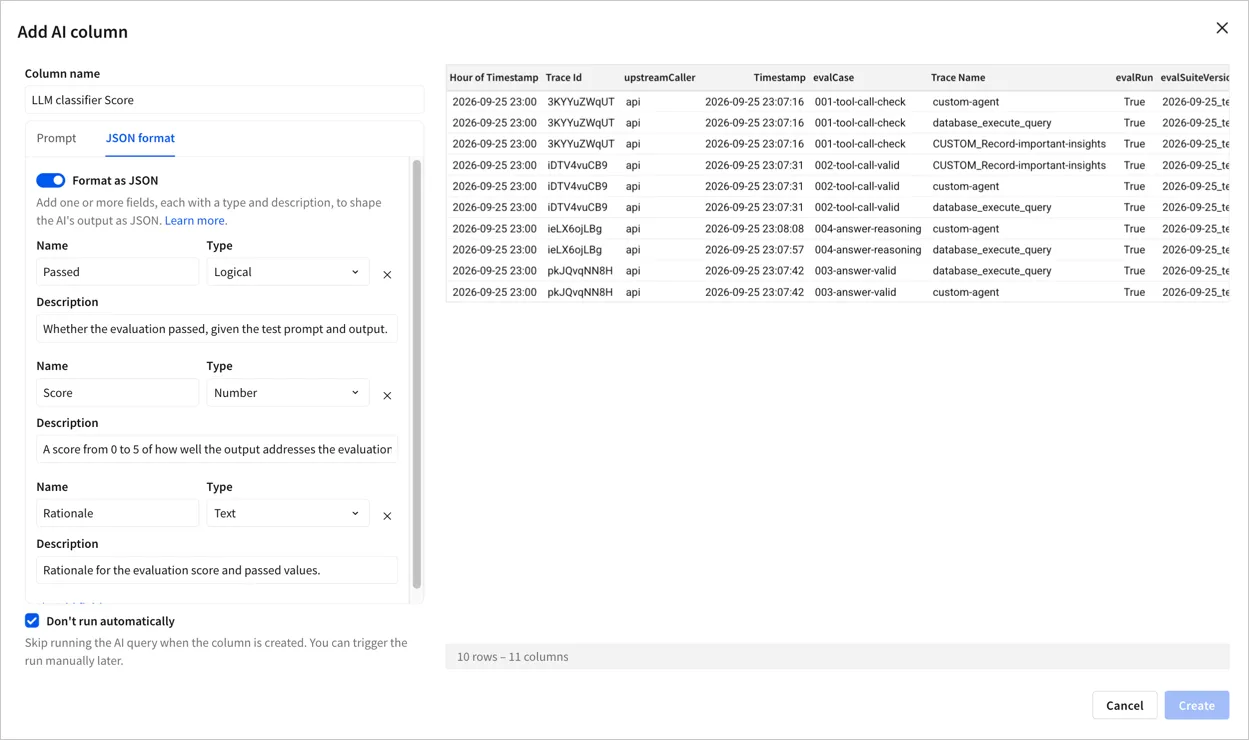Click the Passed name input field

[x=118, y=272]
